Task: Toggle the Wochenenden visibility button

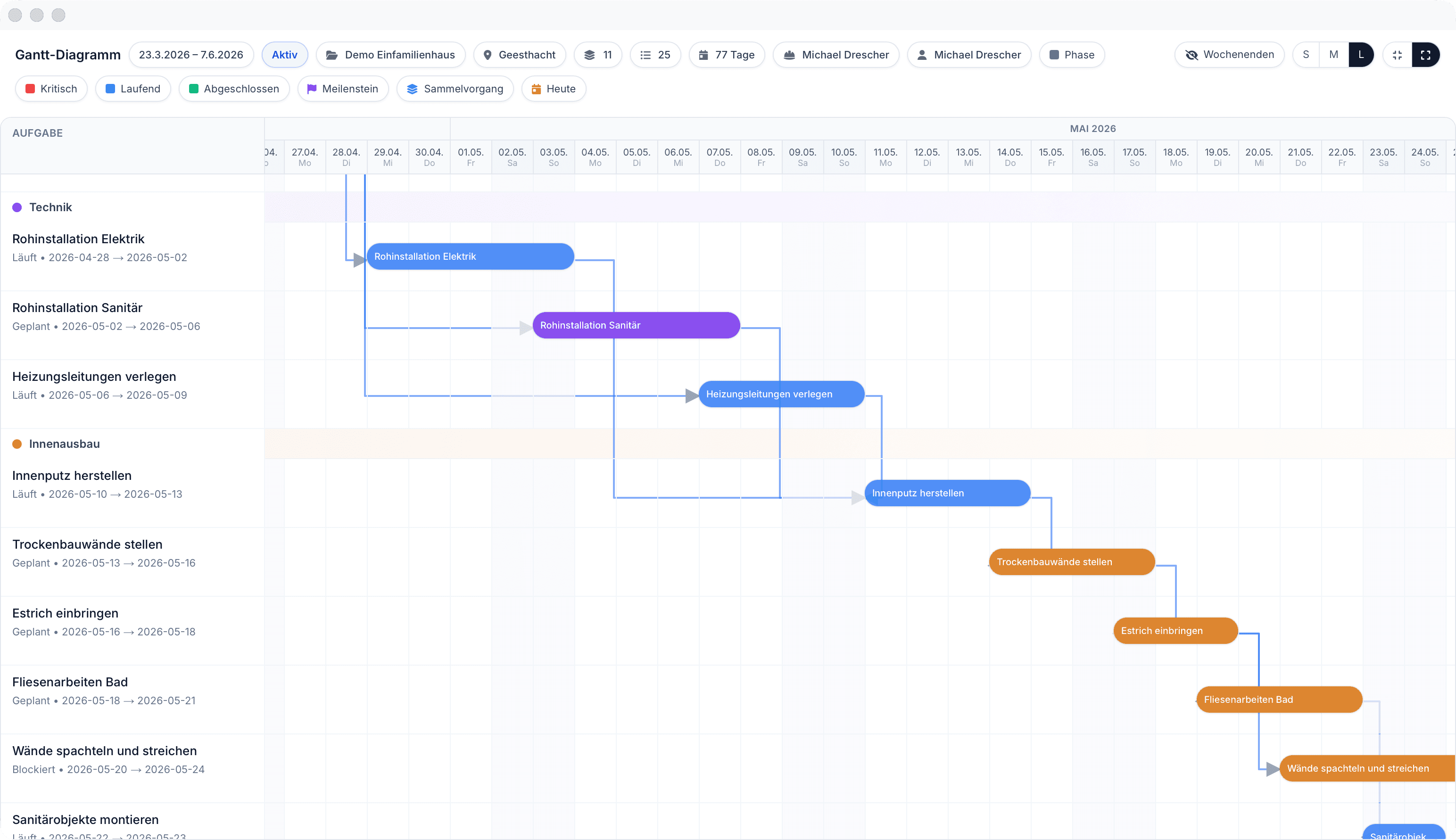Action: click(x=1229, y=55)
